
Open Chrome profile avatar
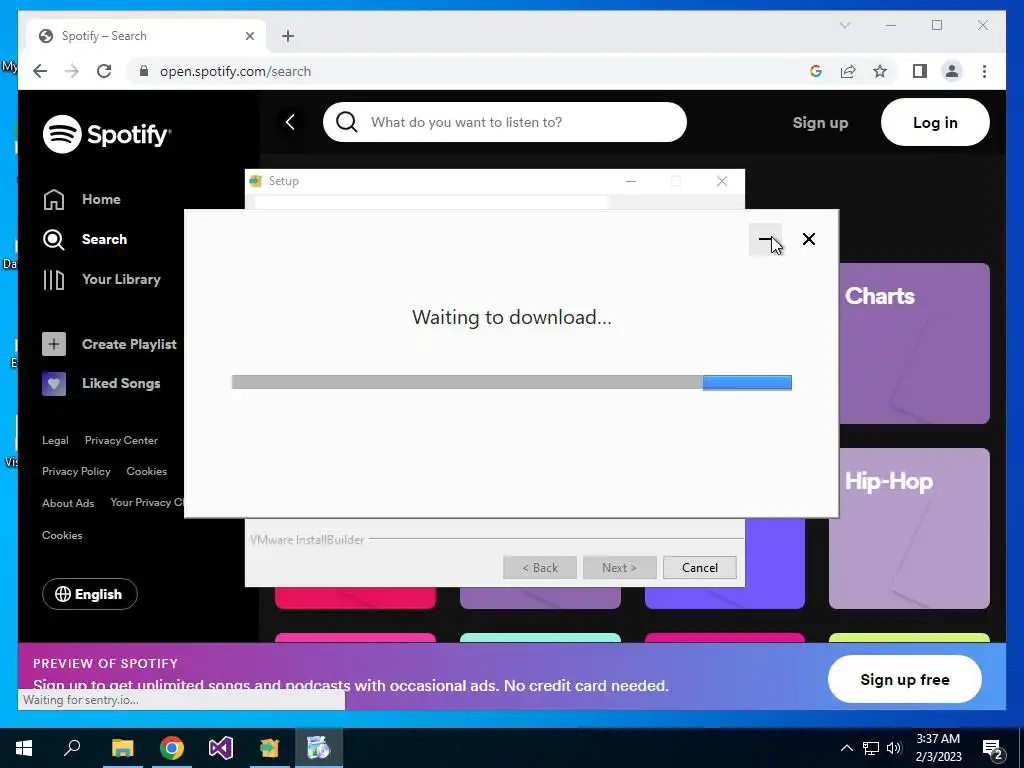(x=952, y=71)
